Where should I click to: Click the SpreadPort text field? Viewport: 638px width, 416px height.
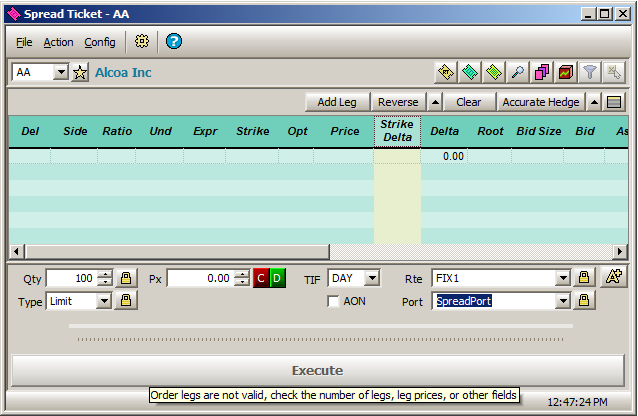494,301
